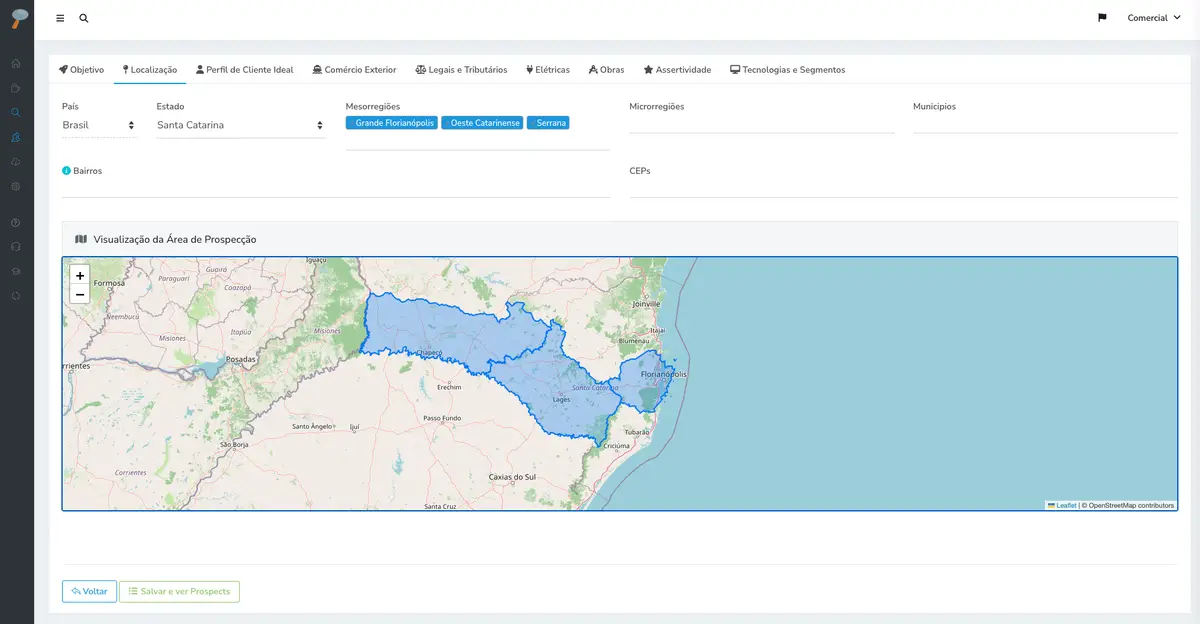Click the info icon next to Bairros
This screenshot has width=1200, height=624.
coord(66,171)
